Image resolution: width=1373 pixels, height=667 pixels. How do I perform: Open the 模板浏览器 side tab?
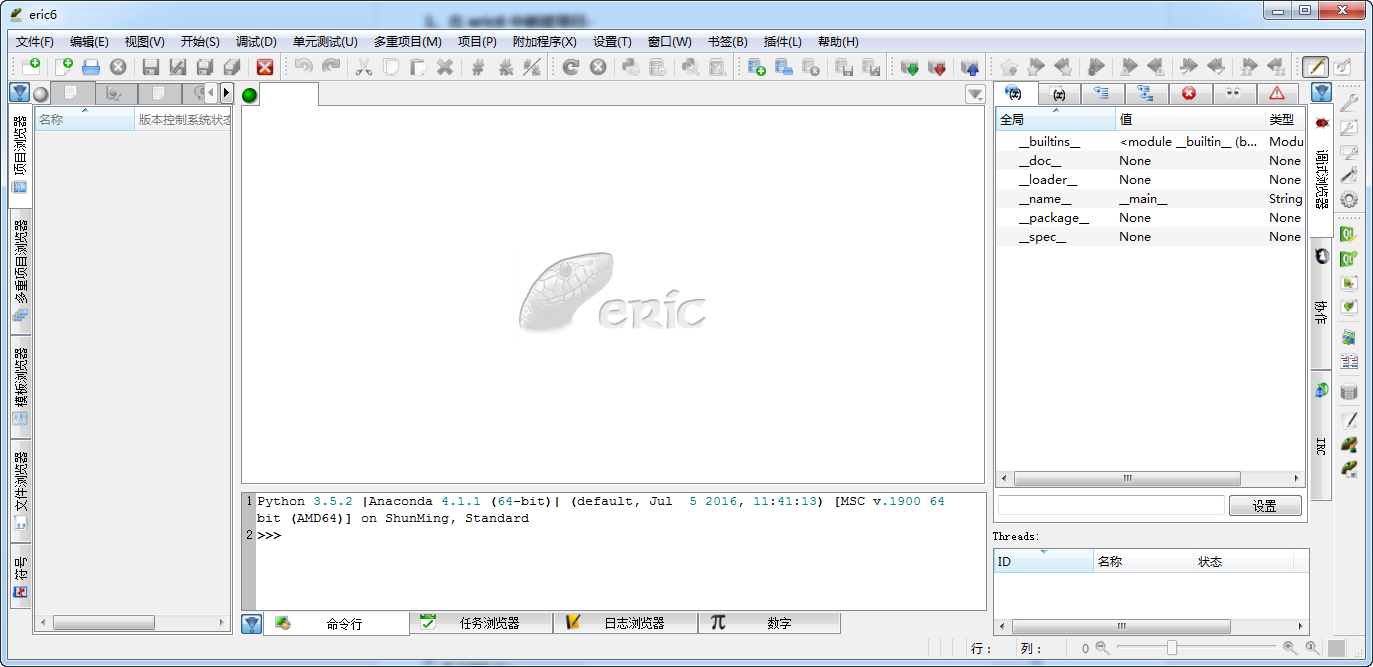point(20,387)
